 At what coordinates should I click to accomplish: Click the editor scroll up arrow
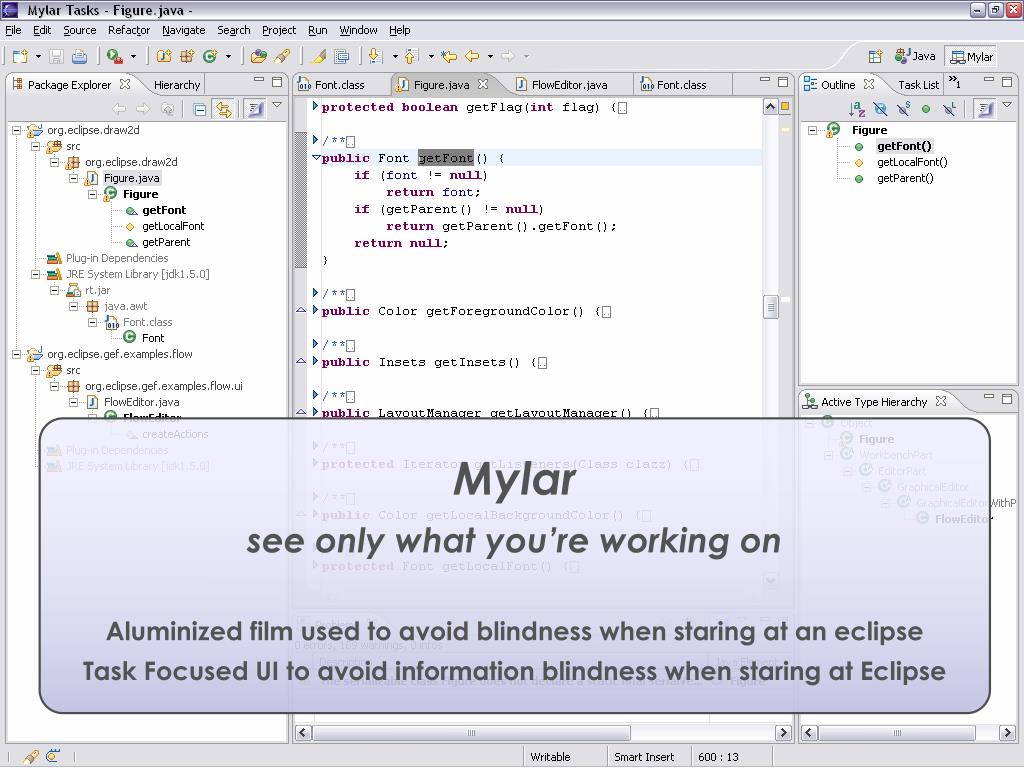[771, 107]
